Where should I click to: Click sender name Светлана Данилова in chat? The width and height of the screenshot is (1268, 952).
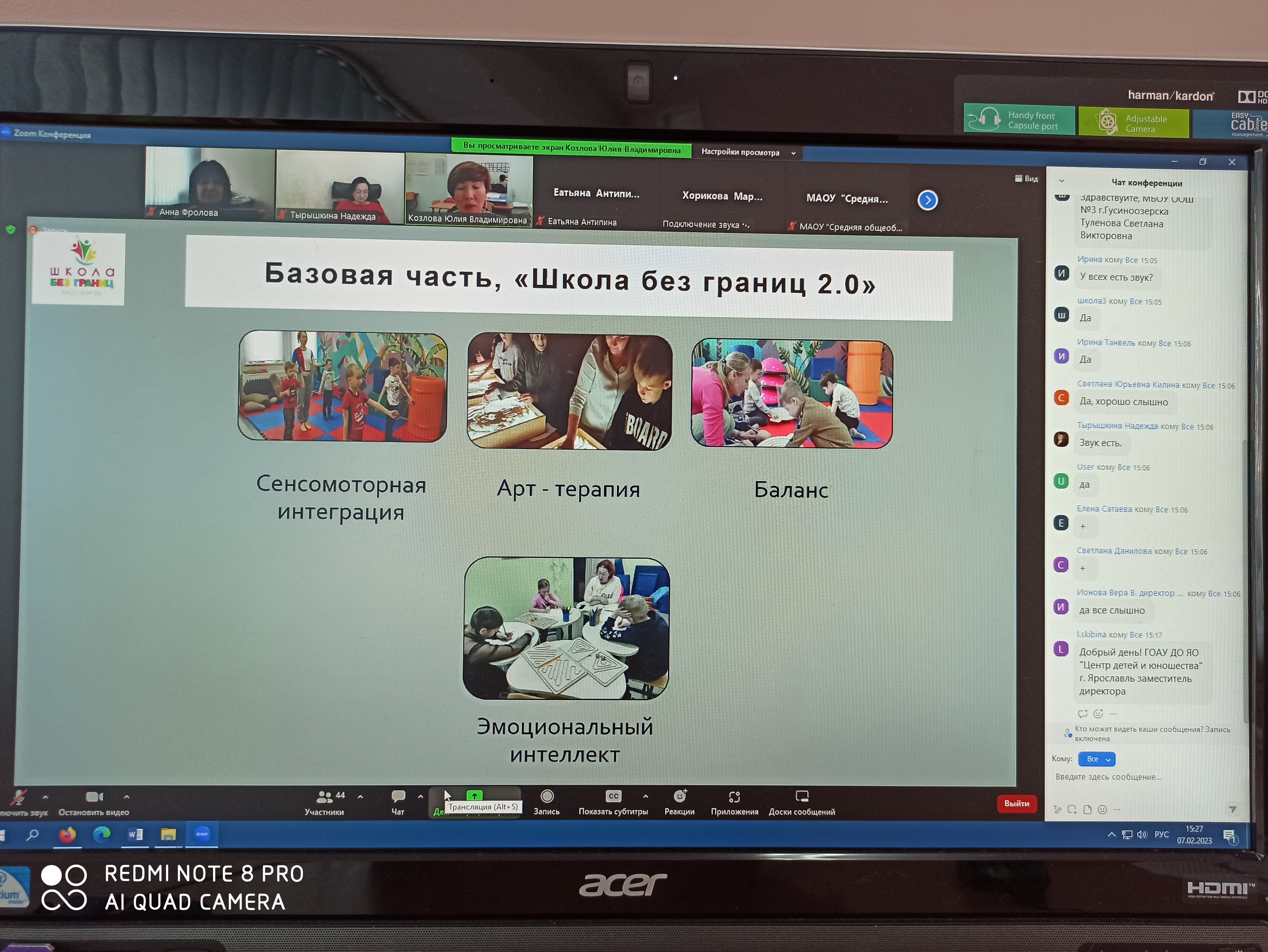[x=1114, y=551]
